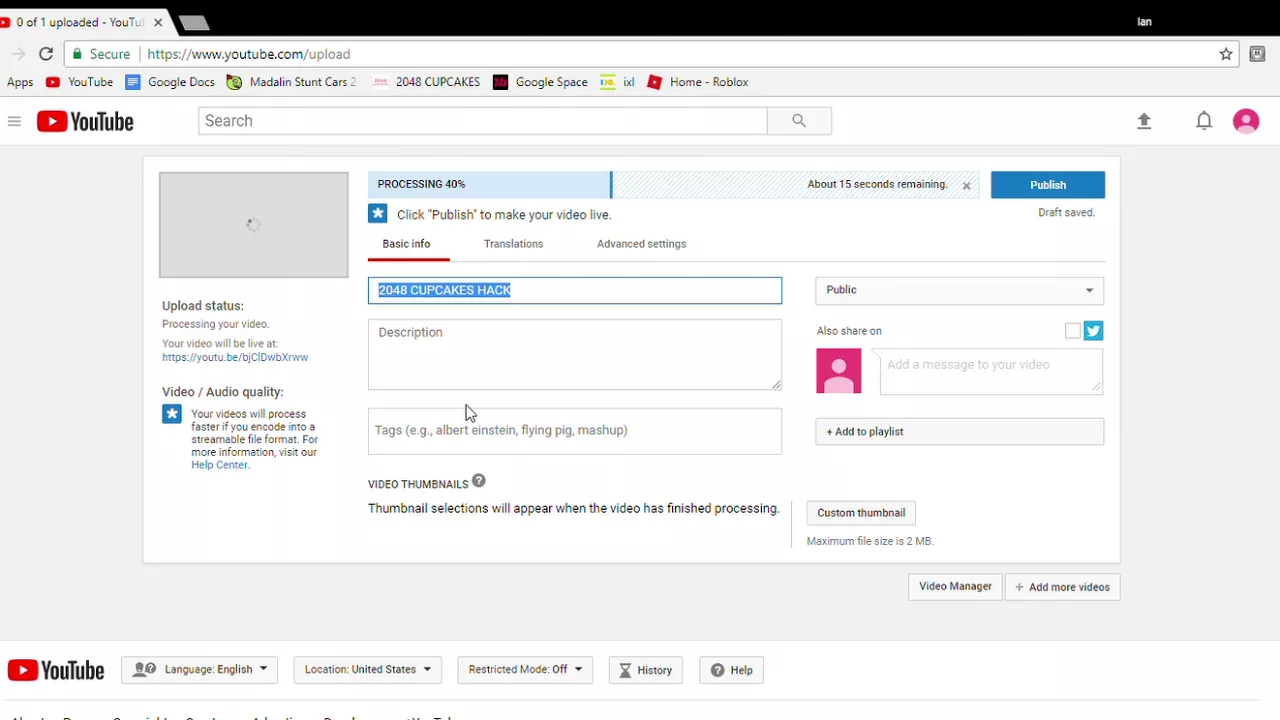
Task: Open the Google Docs bookmark
Action: (x=170, y=82)
